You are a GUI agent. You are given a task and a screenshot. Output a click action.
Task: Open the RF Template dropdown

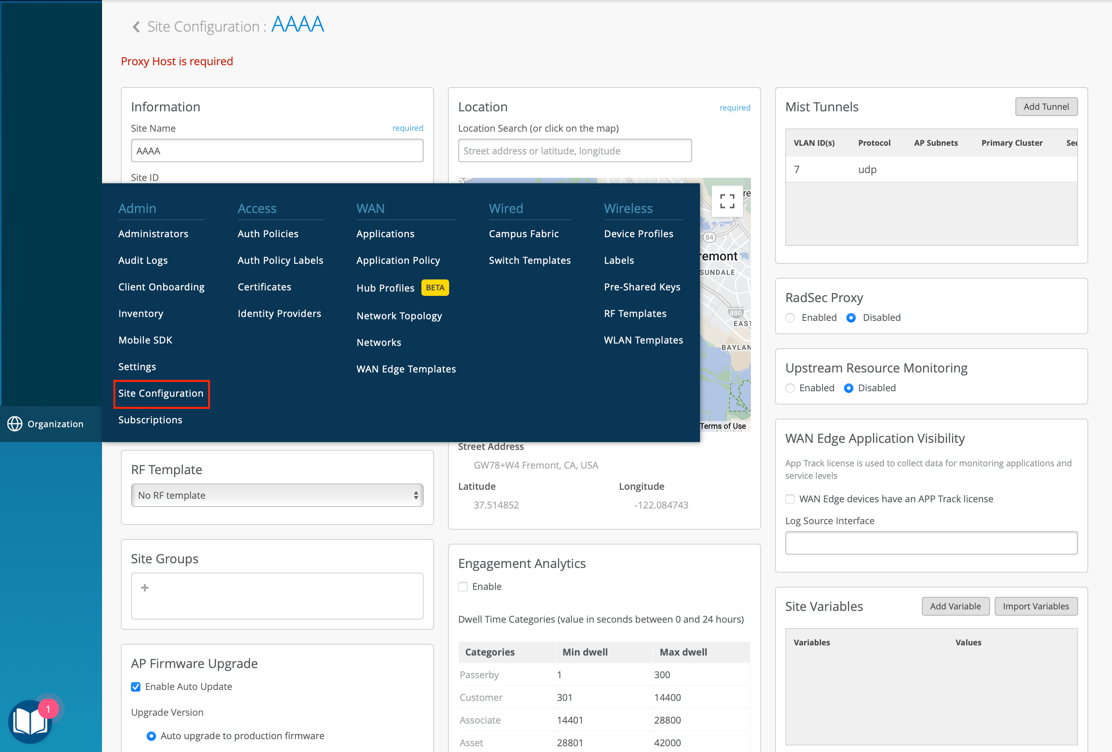[277, 495]
